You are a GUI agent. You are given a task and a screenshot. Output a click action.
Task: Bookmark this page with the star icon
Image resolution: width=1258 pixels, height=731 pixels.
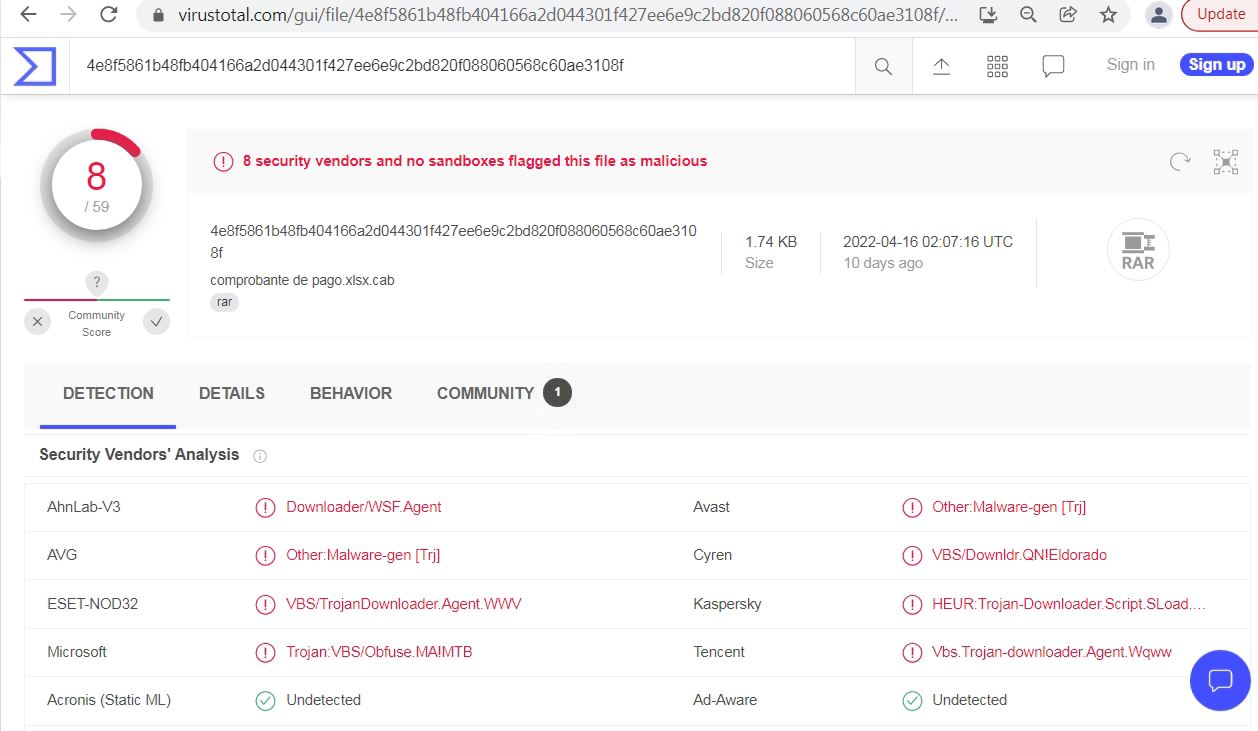[1108, 14]
